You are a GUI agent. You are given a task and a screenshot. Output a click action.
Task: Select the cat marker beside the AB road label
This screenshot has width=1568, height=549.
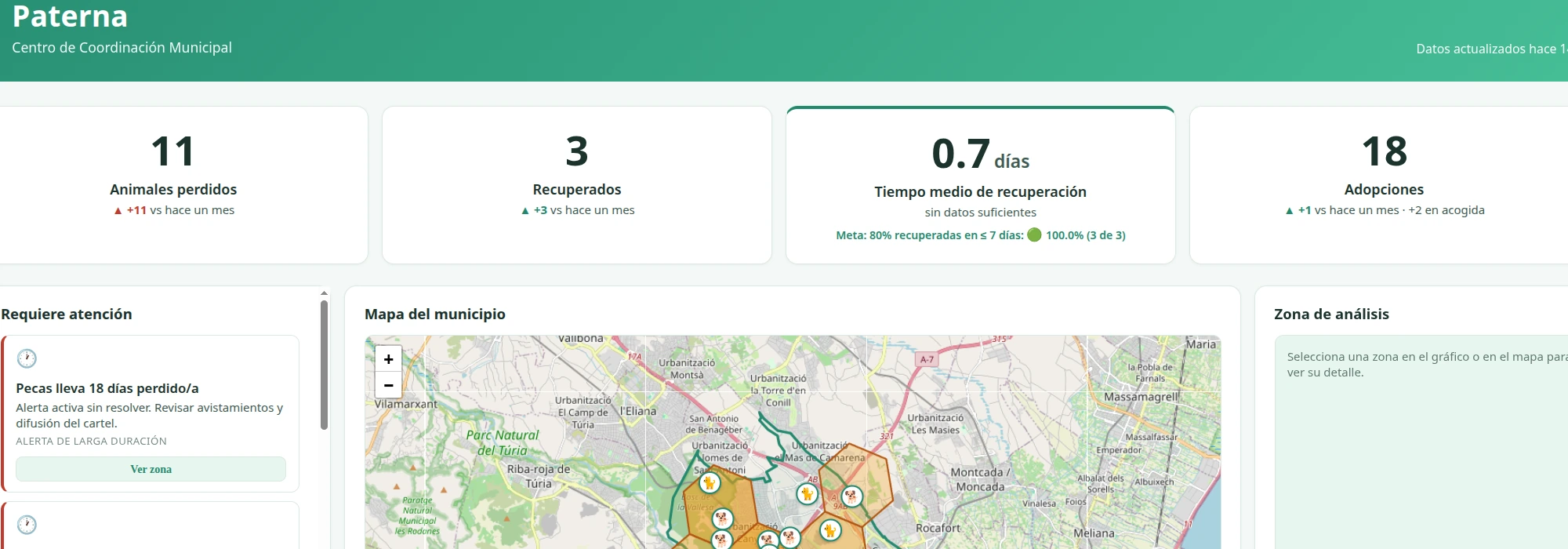click(807, 494)
